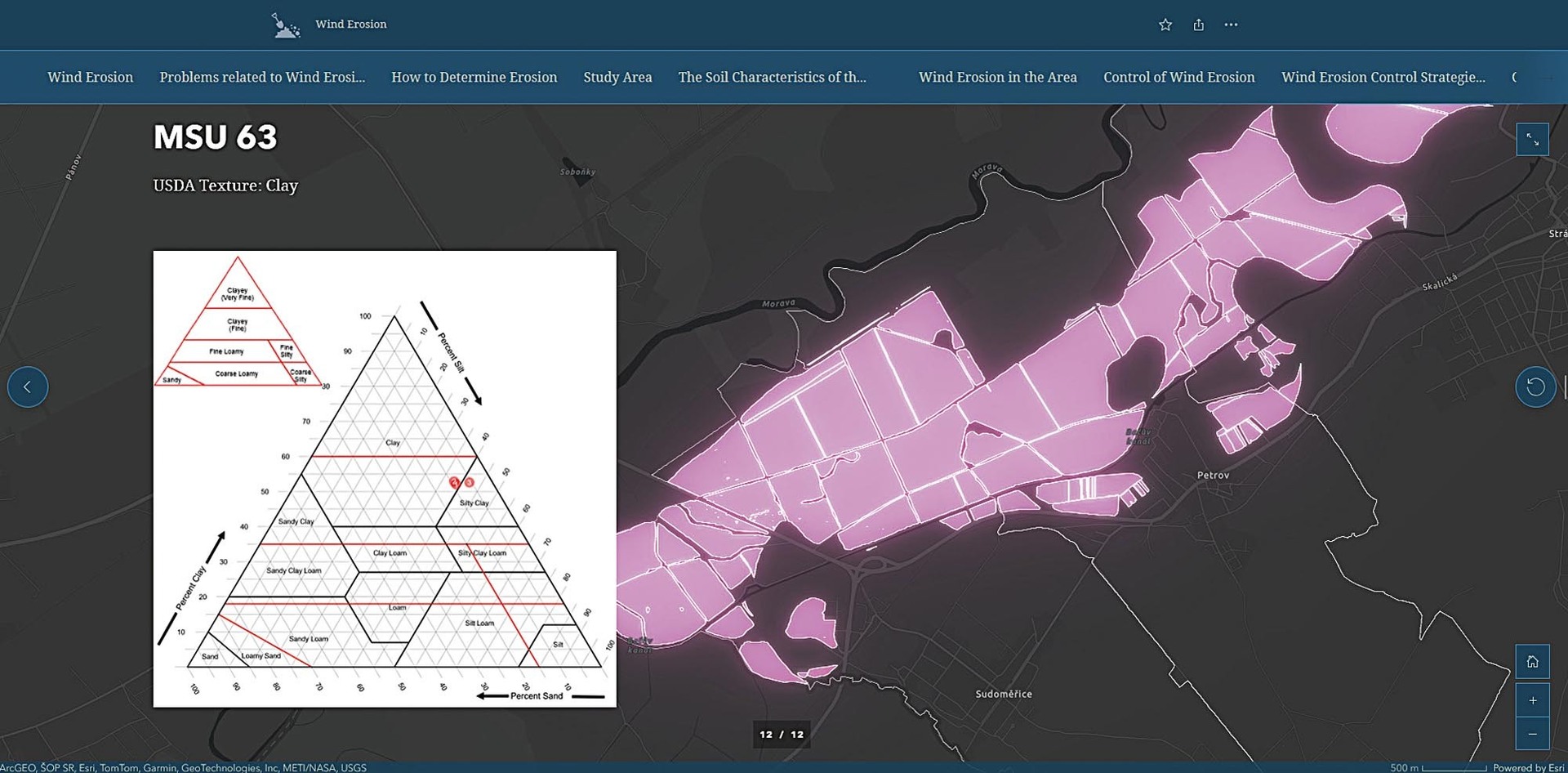Reset the map view with refresh icon

click(x=1535, y=387)
